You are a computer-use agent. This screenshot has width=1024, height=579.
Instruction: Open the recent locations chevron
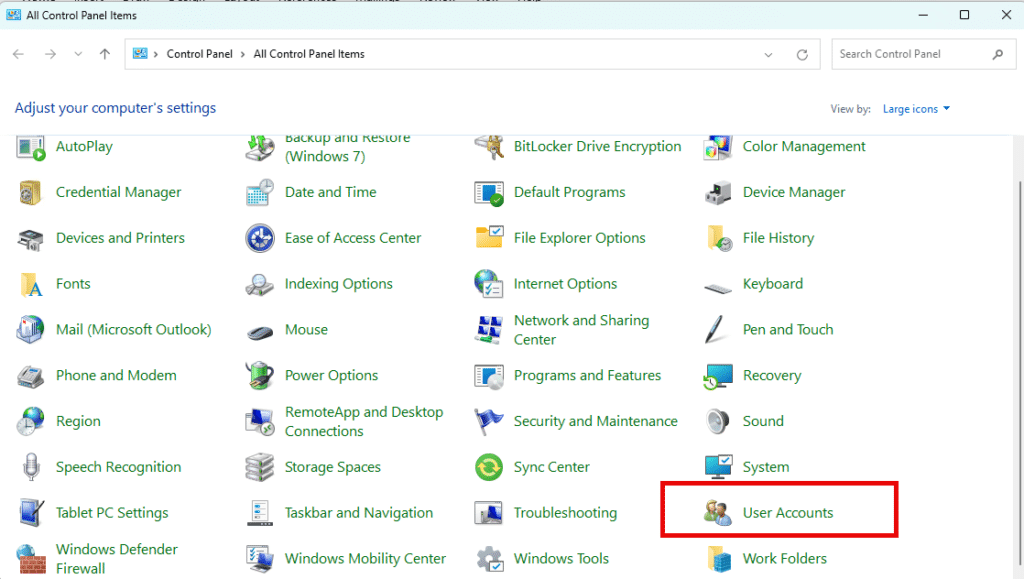pyautogui.click(x=78, y=54)
